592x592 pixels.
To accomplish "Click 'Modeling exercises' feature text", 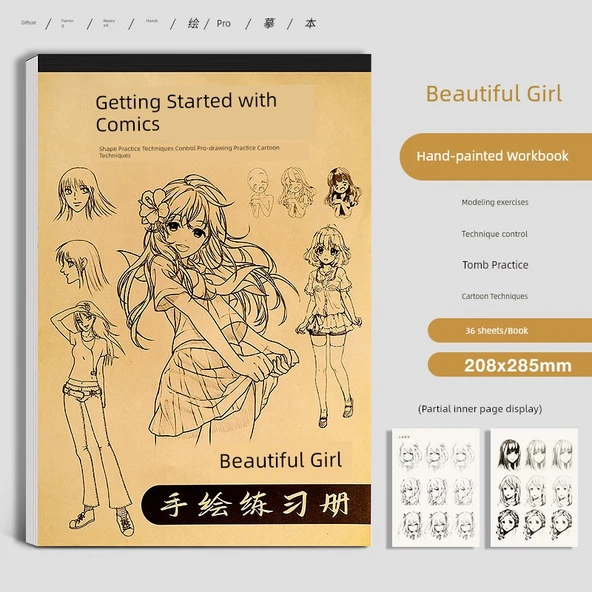I will pyautogui.click(x=495, y=202).
